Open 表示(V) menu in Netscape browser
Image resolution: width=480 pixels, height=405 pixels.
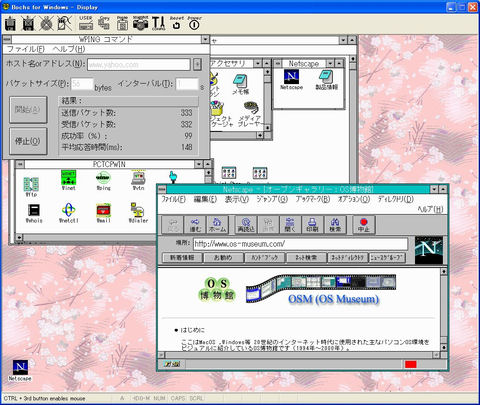pos(236,199)
